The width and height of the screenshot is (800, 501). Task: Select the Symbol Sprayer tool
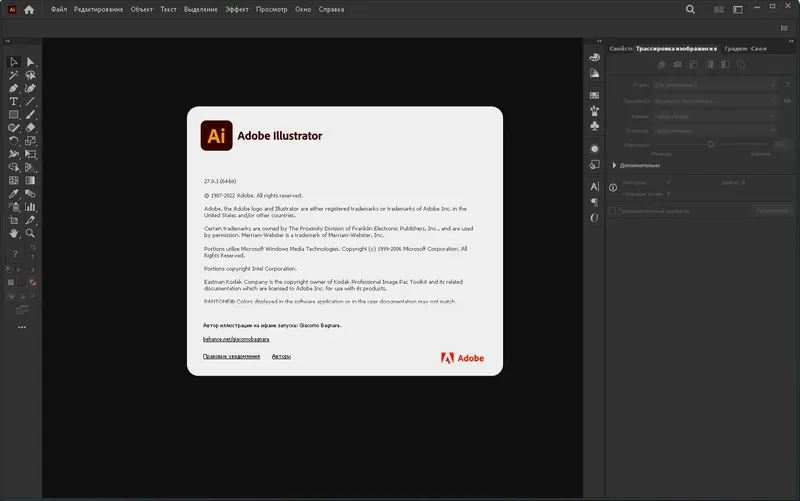14,207
